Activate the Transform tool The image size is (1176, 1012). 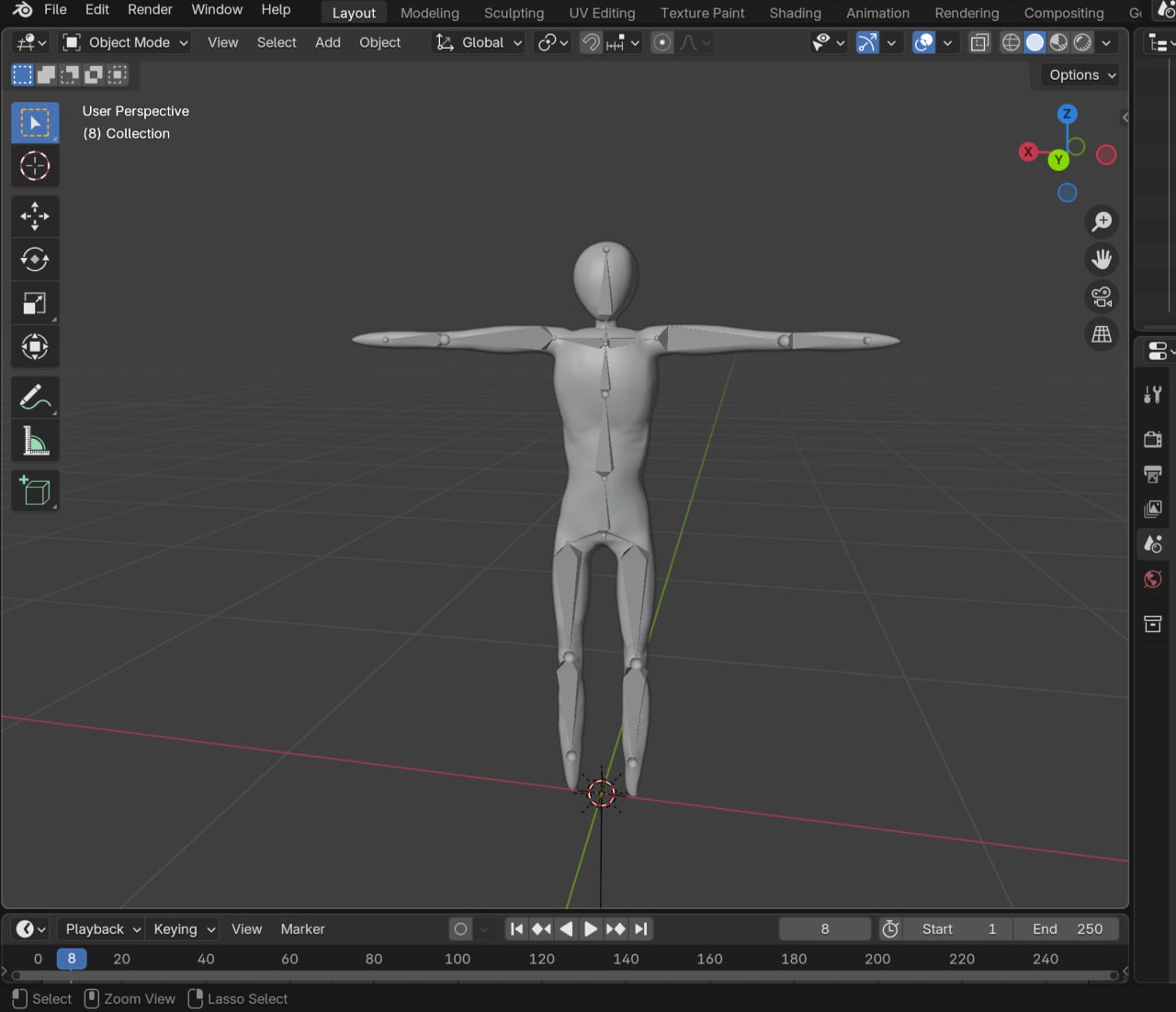tap(35, 346)
